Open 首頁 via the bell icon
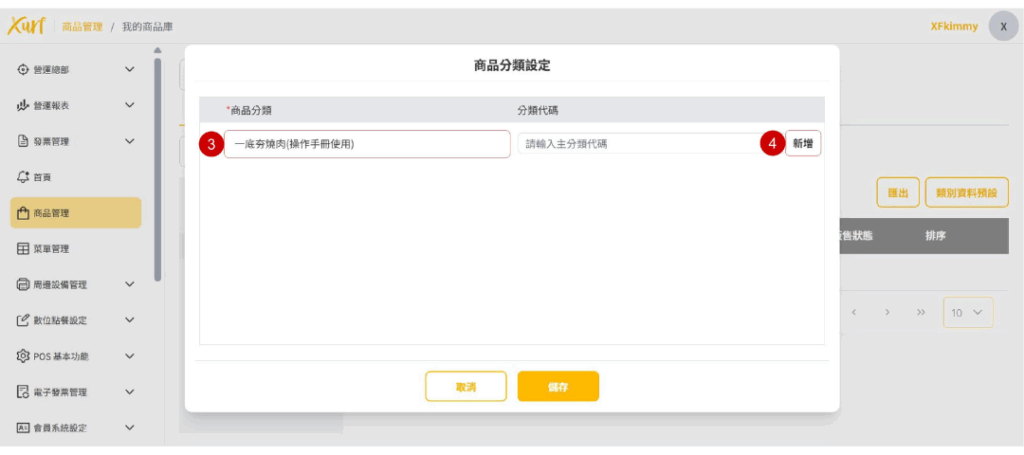This screenshot has width=1024, height=455. click(x=23, y=177)
